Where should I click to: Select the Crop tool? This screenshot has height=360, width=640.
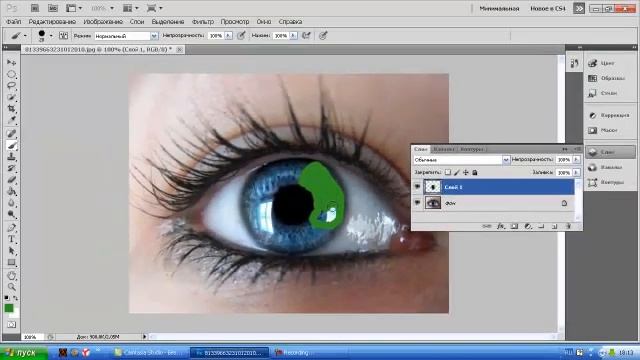click(x=11, y=109)
